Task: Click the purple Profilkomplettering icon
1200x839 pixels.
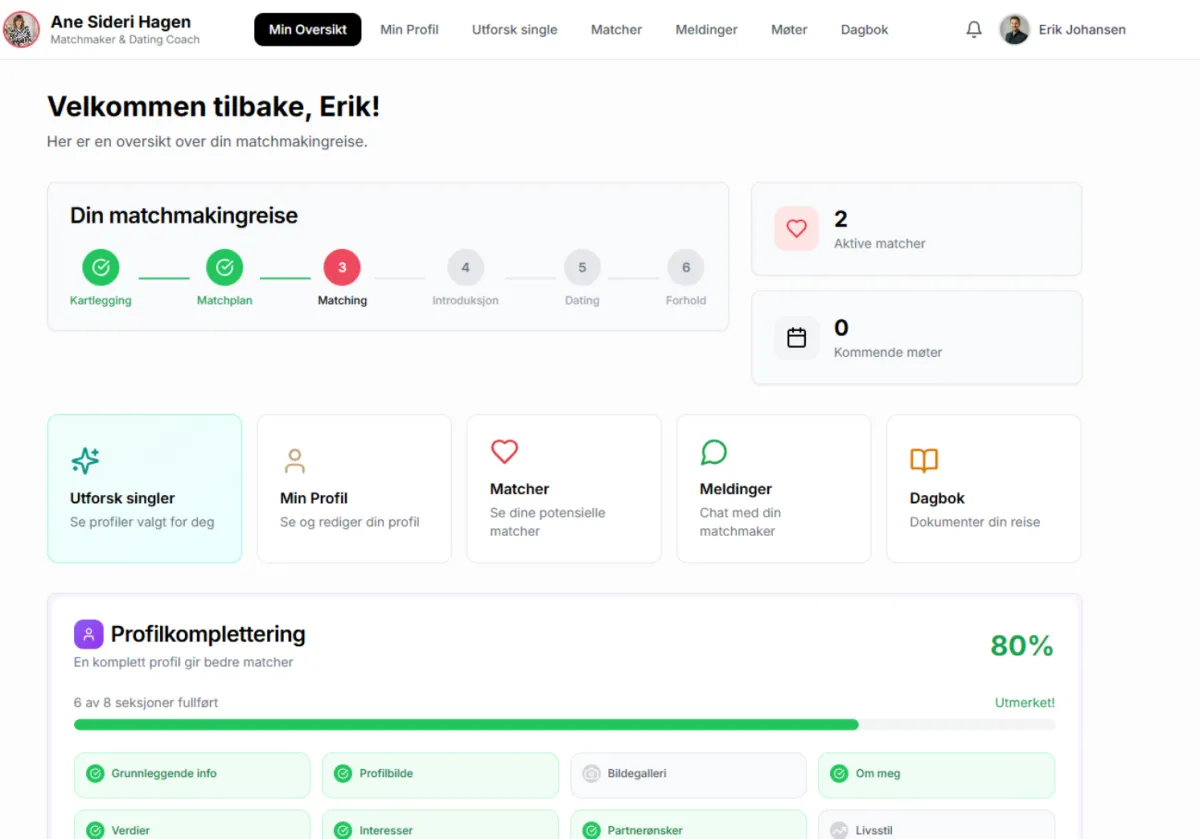Action: (88, 634)
